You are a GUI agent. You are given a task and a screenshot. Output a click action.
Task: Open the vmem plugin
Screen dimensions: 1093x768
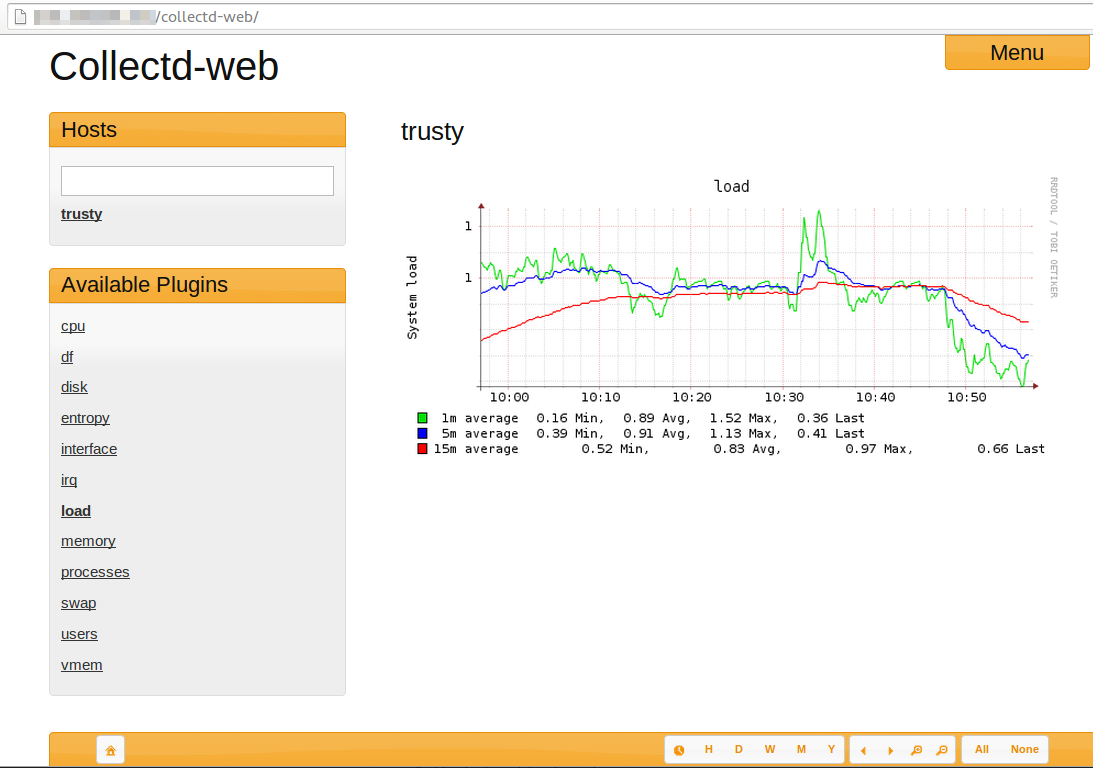(82, 665)
